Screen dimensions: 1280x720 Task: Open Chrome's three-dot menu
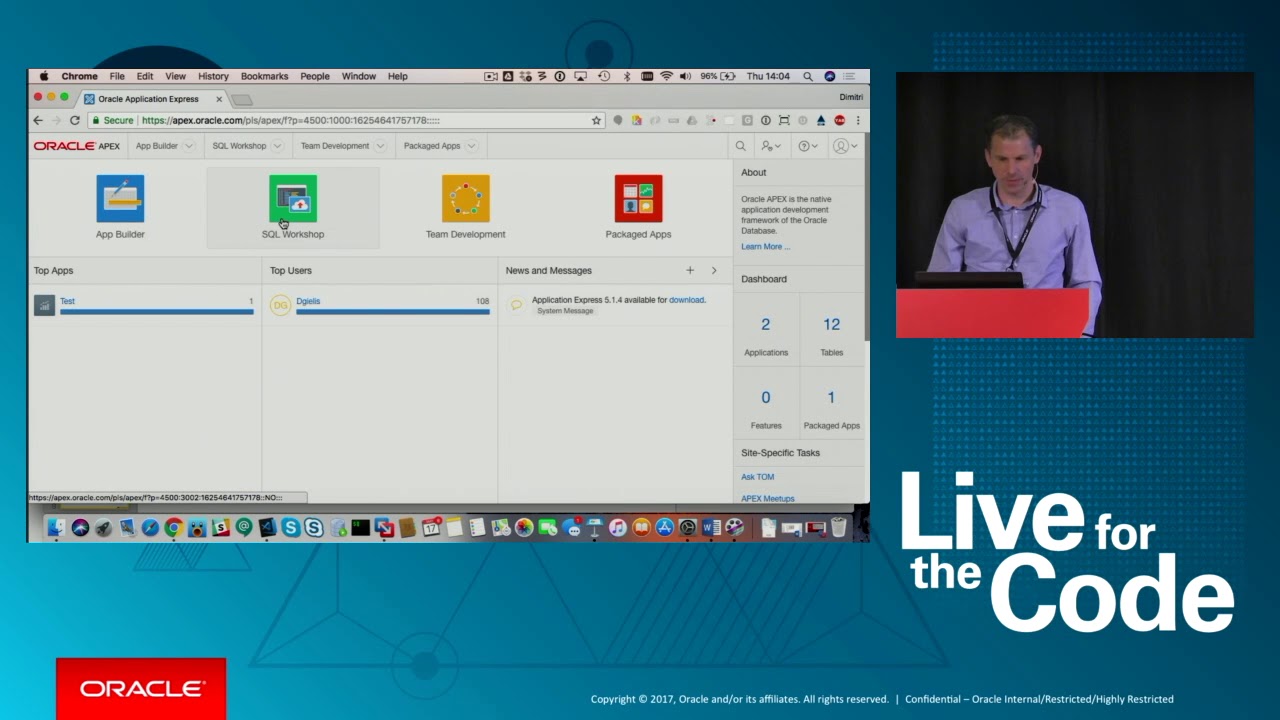857,120
